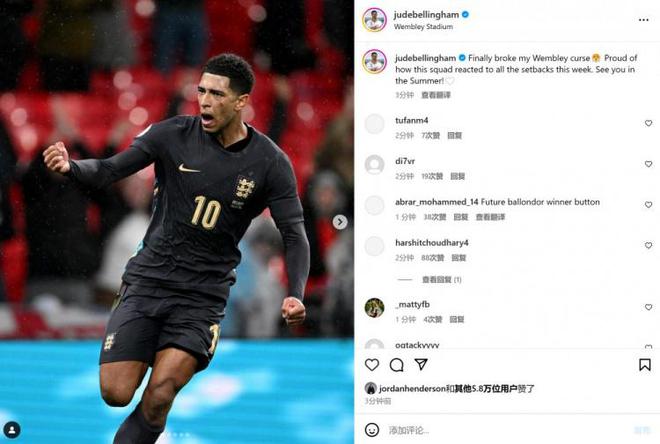Share post via paper plane icon
The height and width of the screenshot is (444, 660).
[x=421, y=364]
